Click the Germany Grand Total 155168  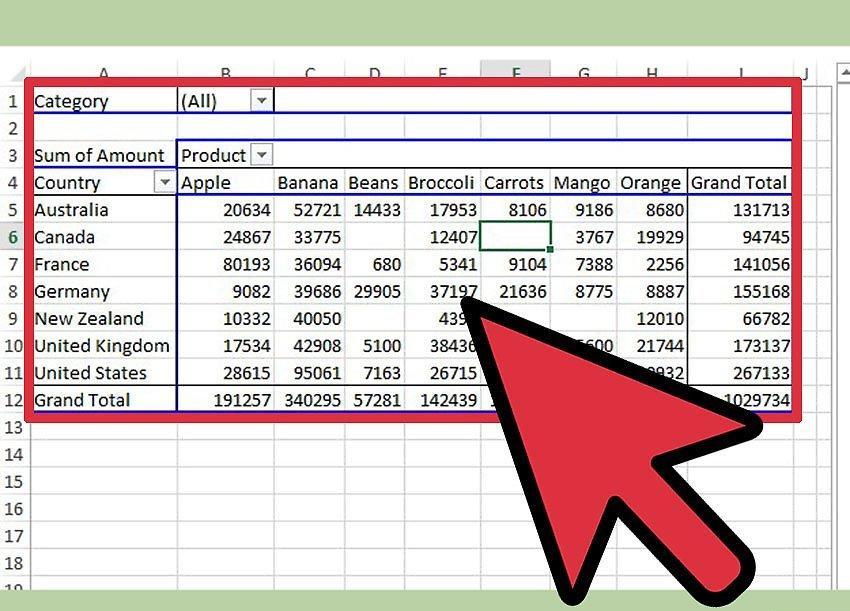[x=739, y=291]
